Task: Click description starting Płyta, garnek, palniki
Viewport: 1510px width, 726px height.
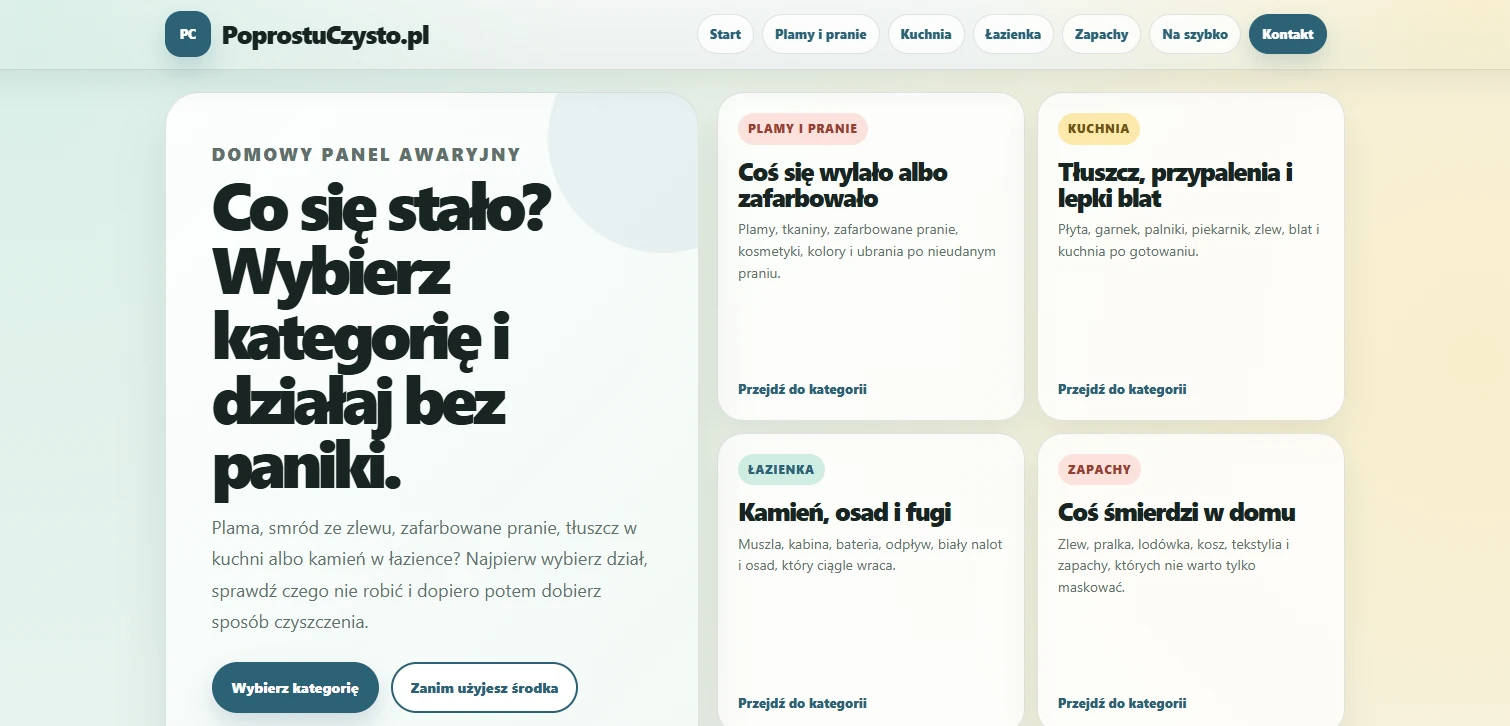Action: [1189, 240]
